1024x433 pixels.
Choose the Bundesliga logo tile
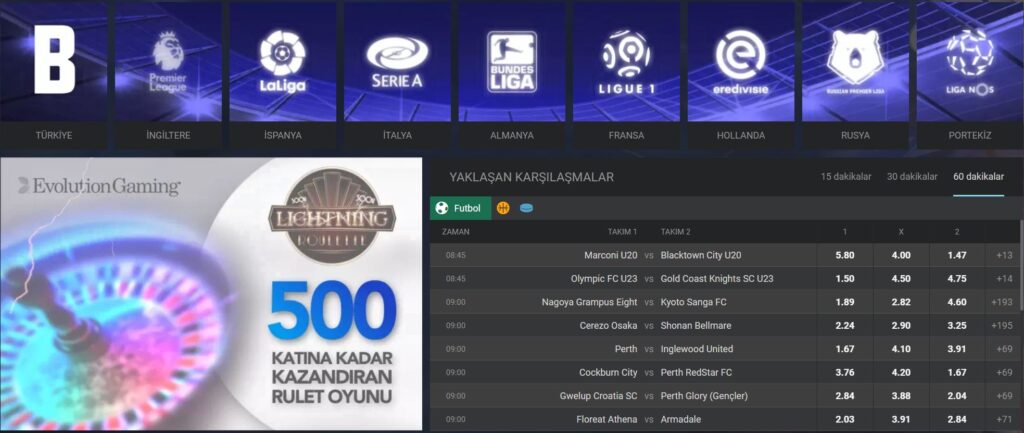coord(511,61)
